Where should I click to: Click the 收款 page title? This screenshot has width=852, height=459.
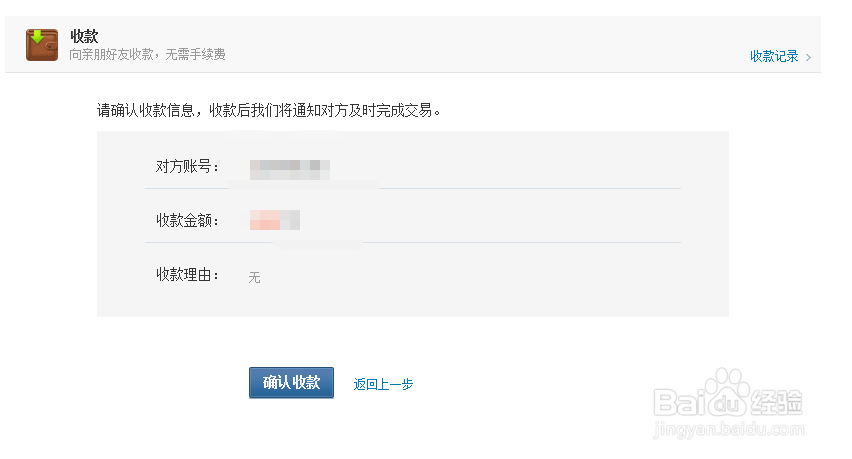[84, 36]
